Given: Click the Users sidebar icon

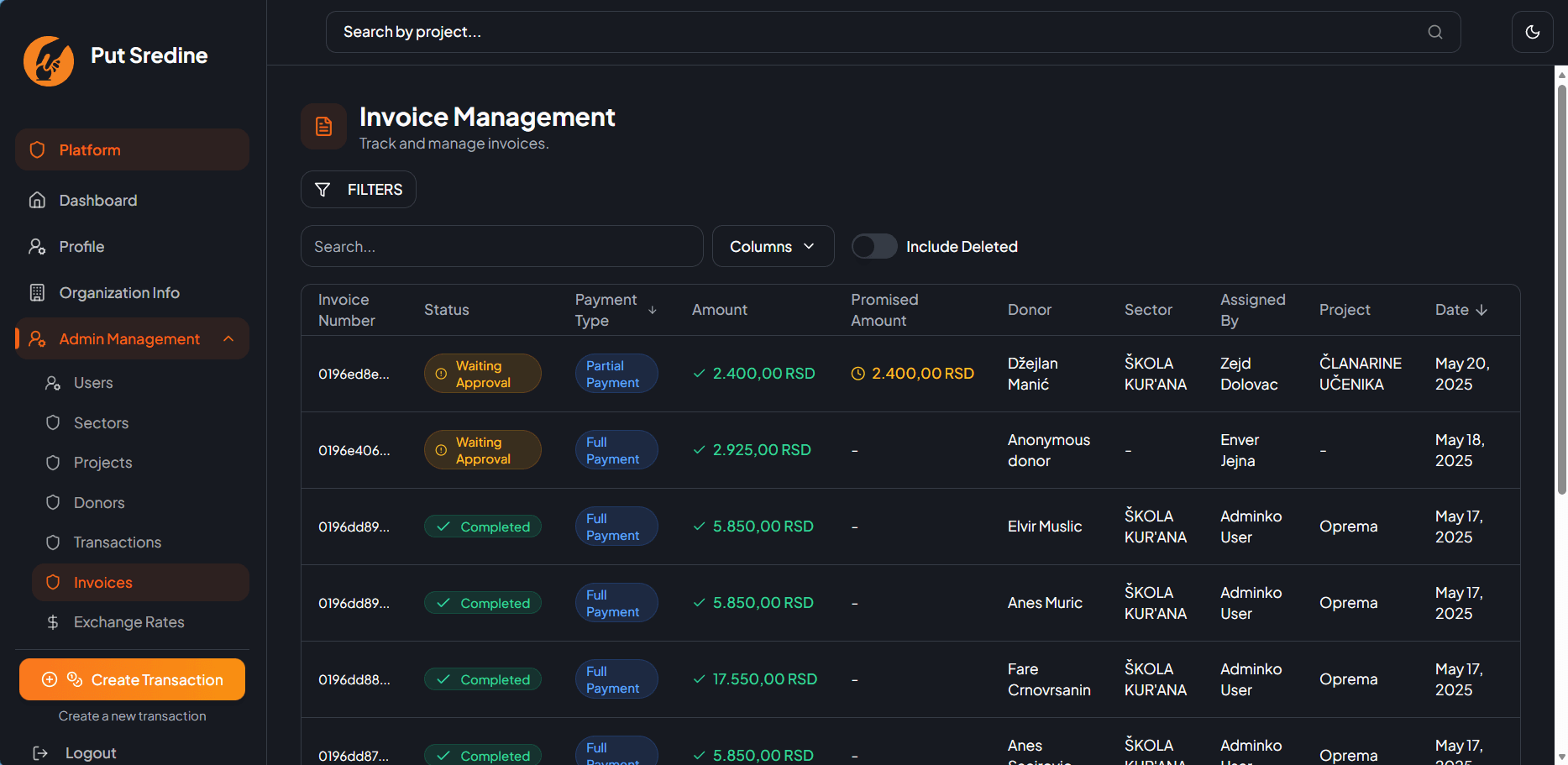Looking at the screenshot, I should 53,383.
